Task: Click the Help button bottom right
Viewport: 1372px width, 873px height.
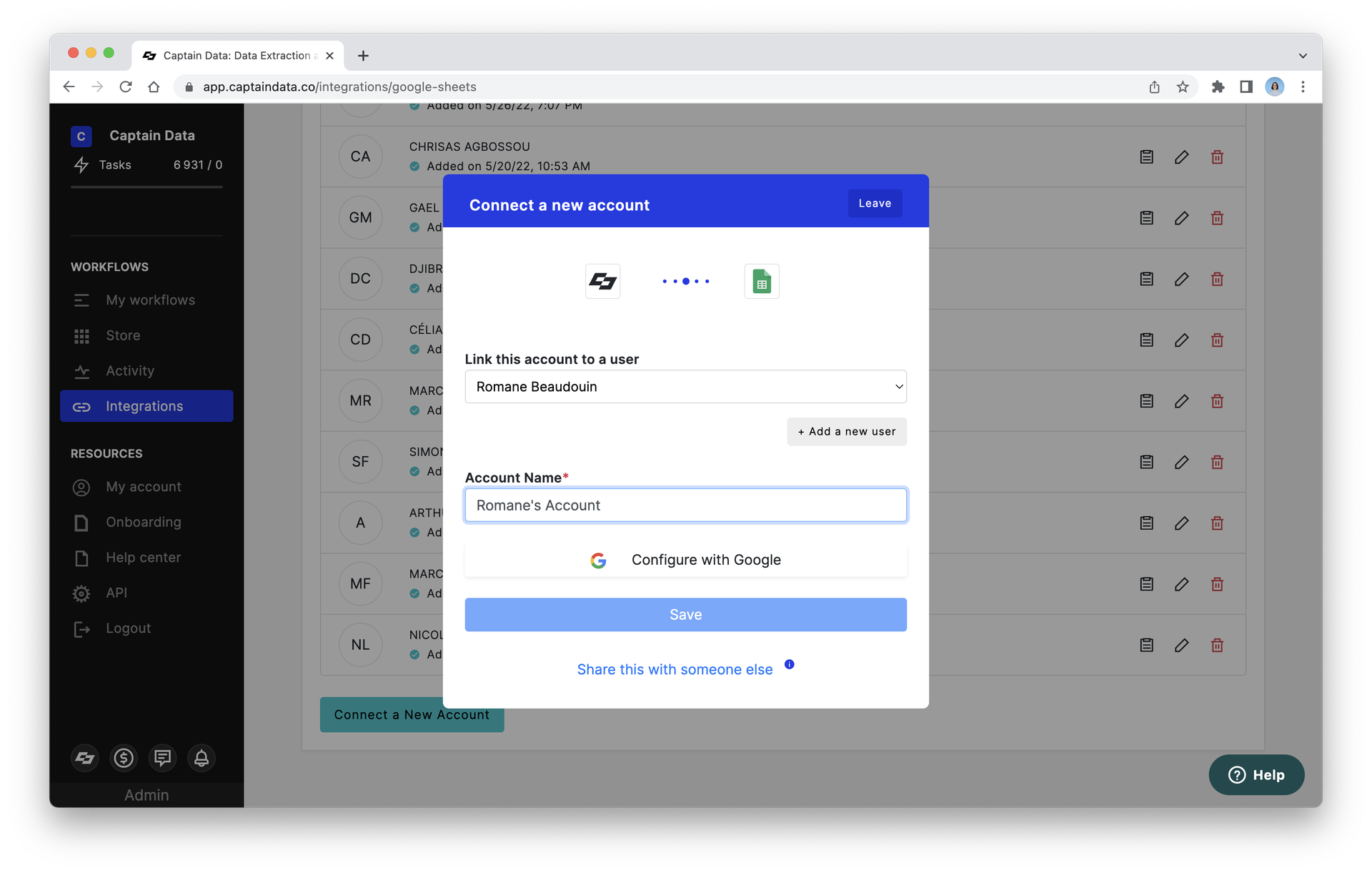Action: pos(1256,775)
